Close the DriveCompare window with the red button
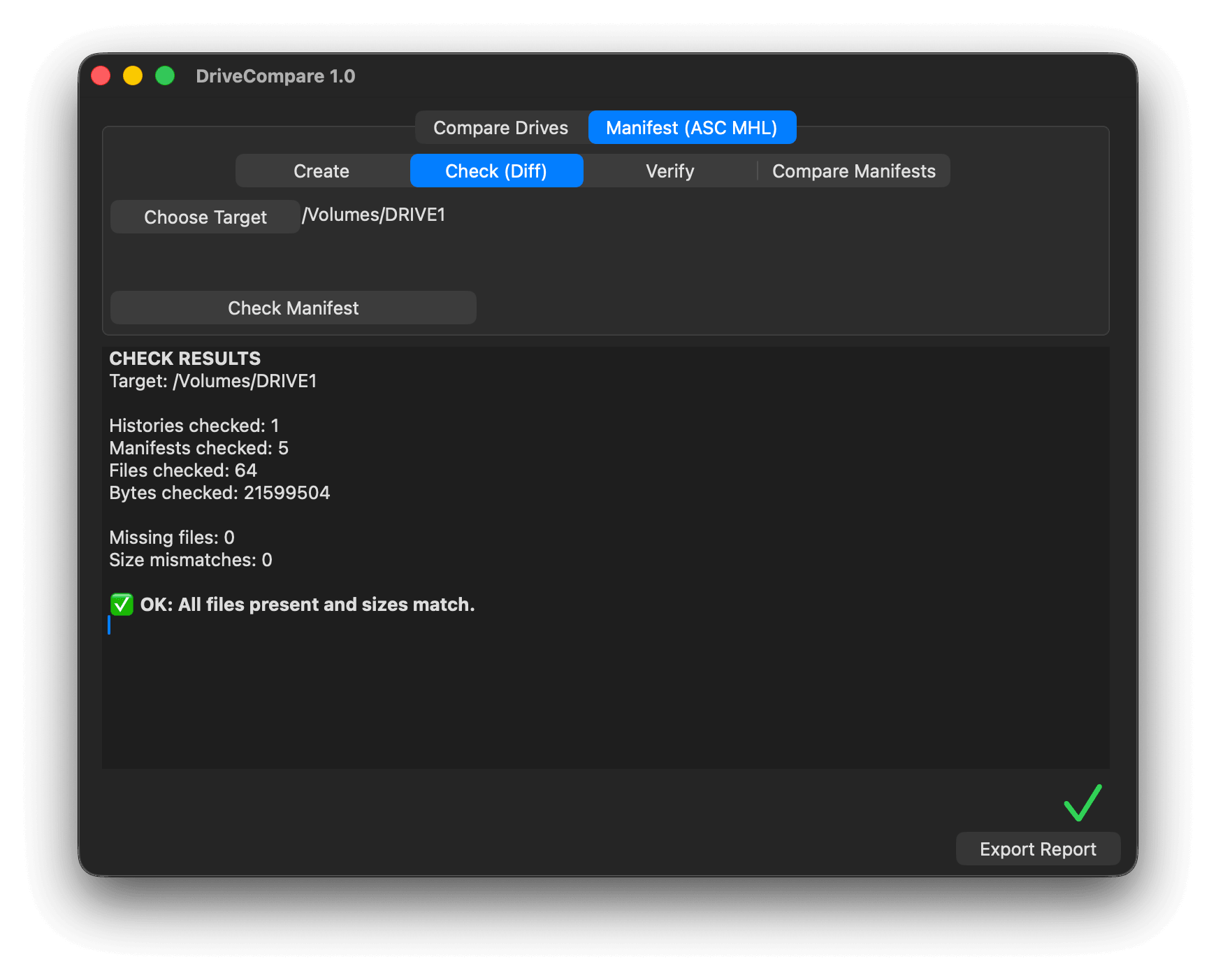Image resolution: width=1216 pixels, height=980 pixels. [x=101, y=75]
